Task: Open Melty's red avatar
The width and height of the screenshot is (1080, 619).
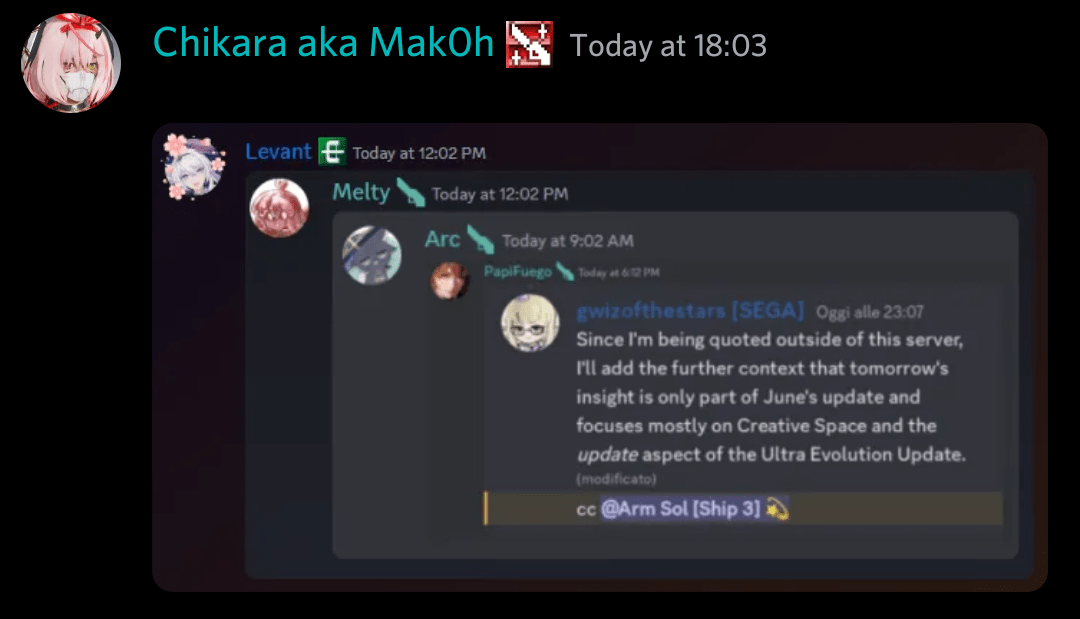Action: (279, 208)
